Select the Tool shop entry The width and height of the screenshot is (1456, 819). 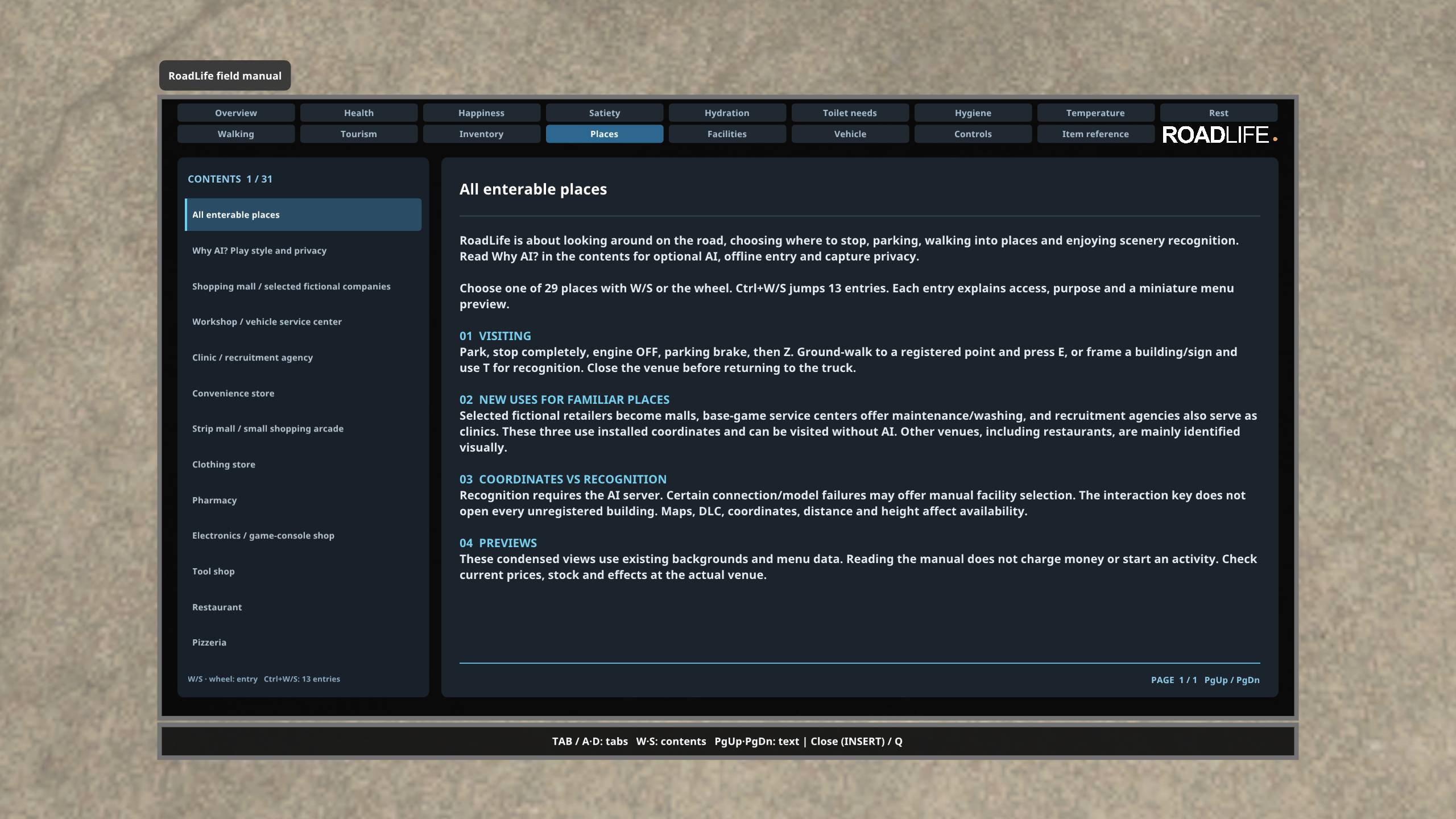click(303, 571)
